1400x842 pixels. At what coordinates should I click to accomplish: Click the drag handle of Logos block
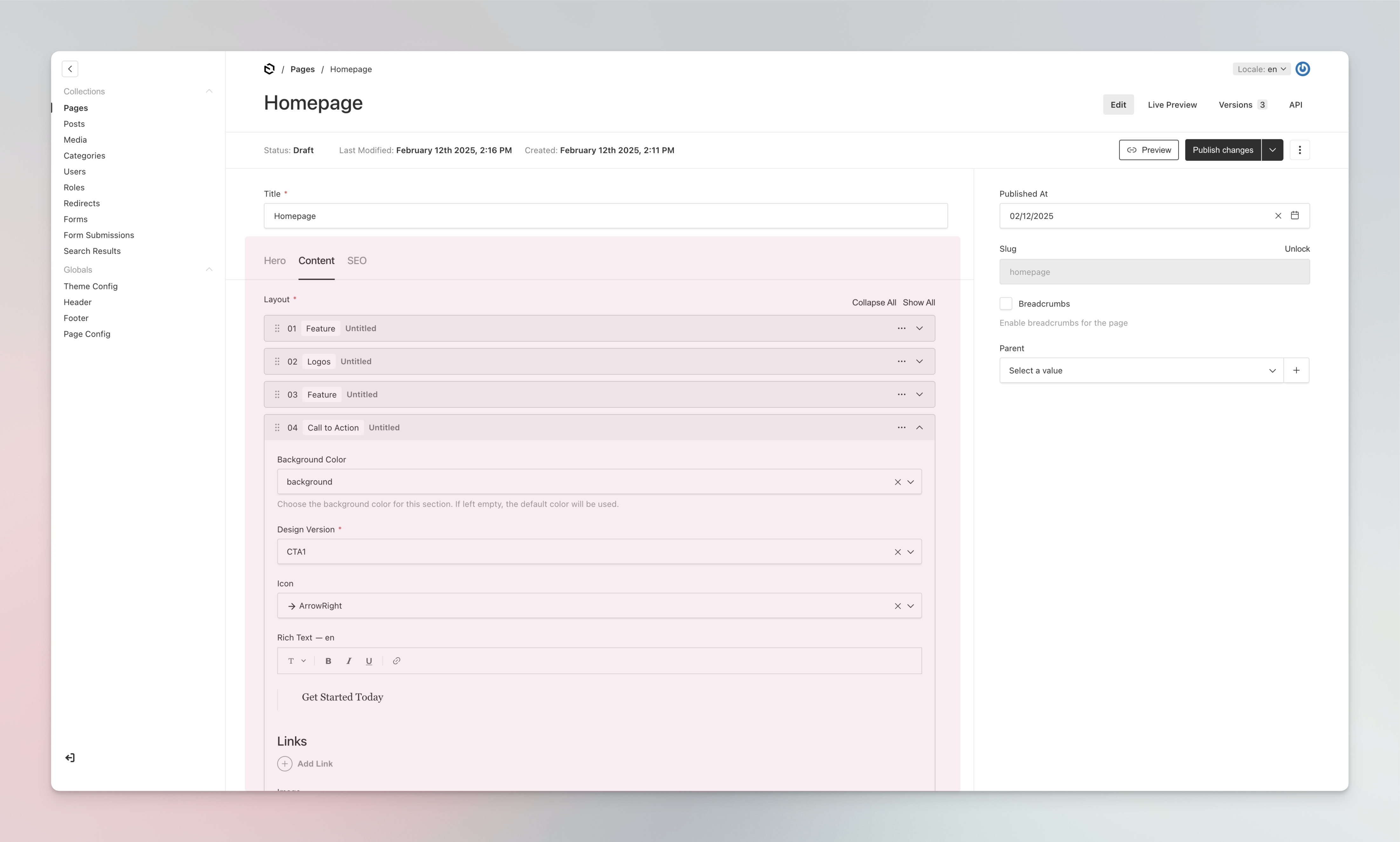click(x=277, y=361)
